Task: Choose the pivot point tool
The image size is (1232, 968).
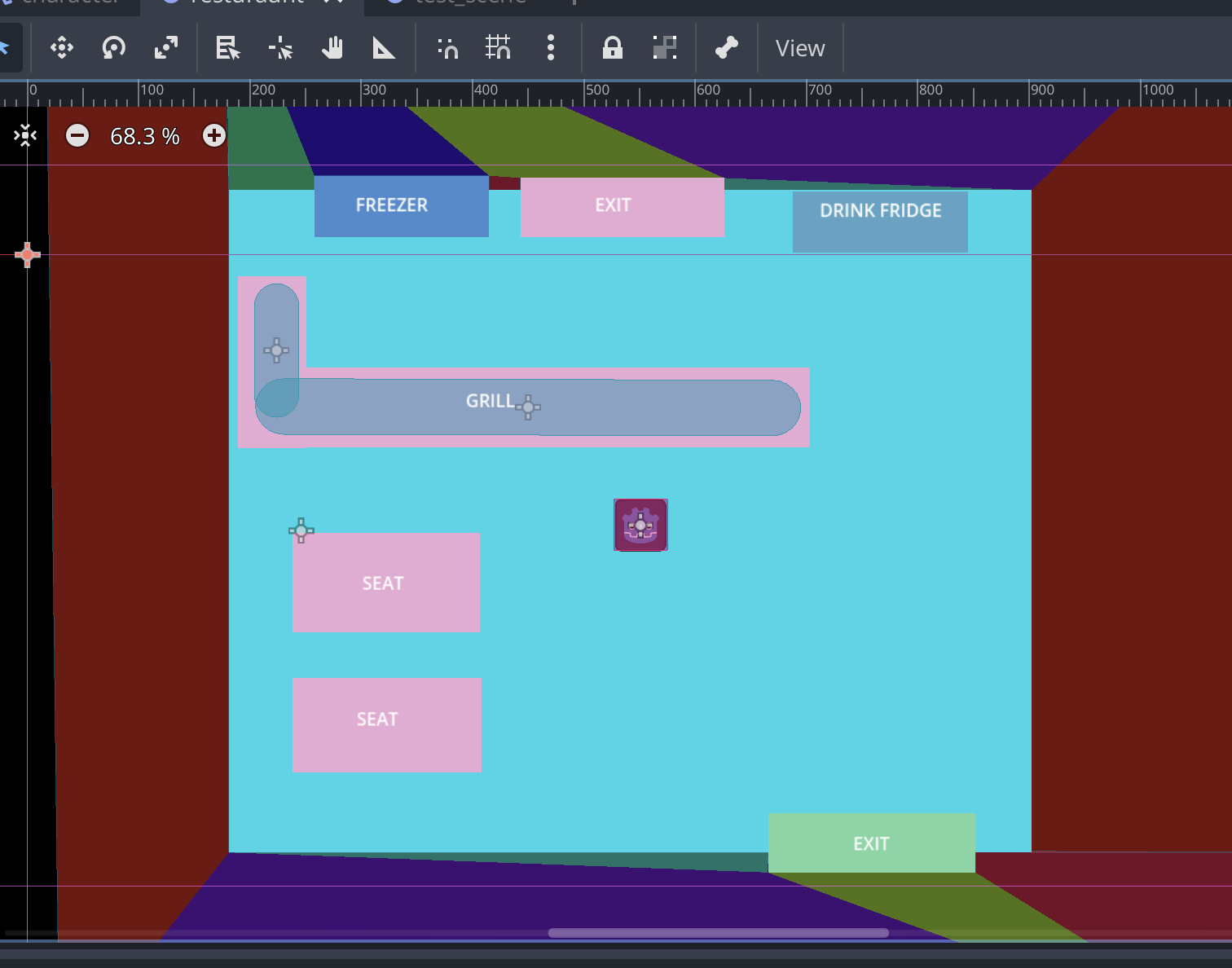Action: [280, 48]
